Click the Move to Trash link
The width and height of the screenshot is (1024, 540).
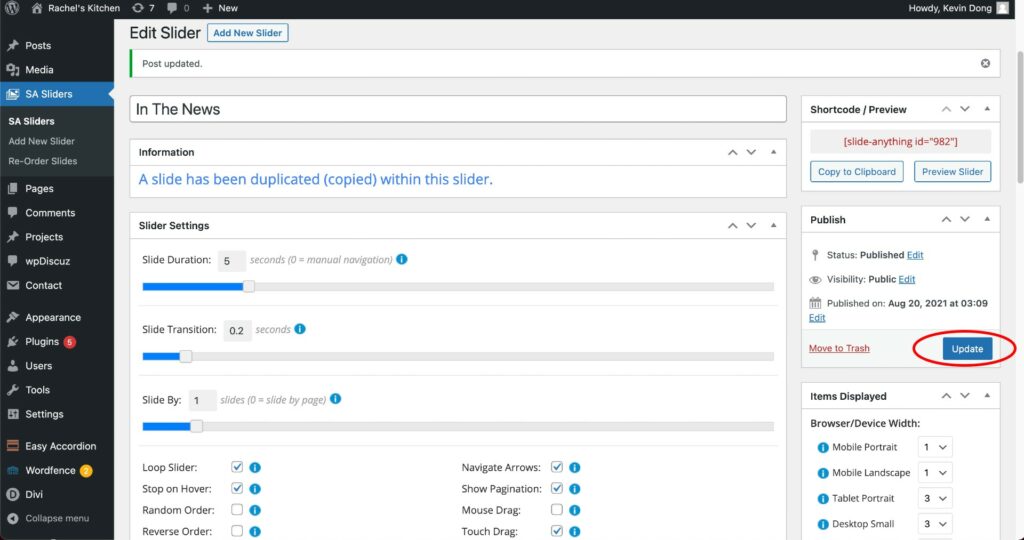pos(839,348)
